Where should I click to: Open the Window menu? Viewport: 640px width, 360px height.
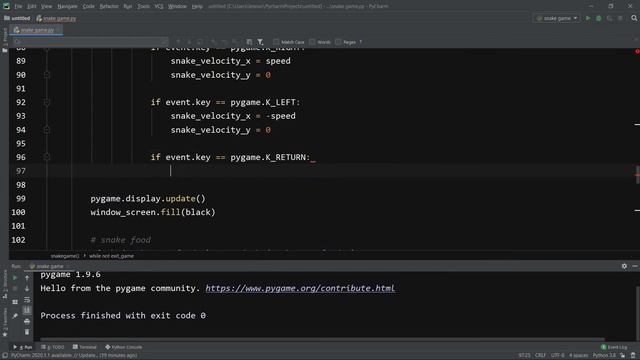177,6
